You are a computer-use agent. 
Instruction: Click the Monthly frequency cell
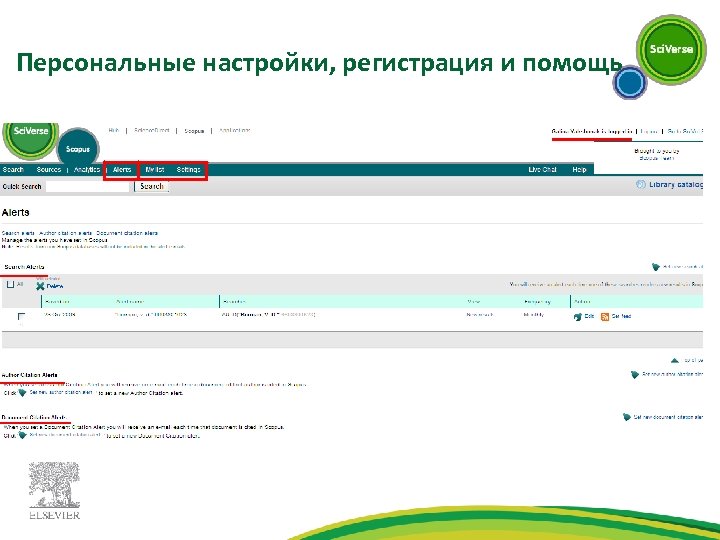(534, 315)
